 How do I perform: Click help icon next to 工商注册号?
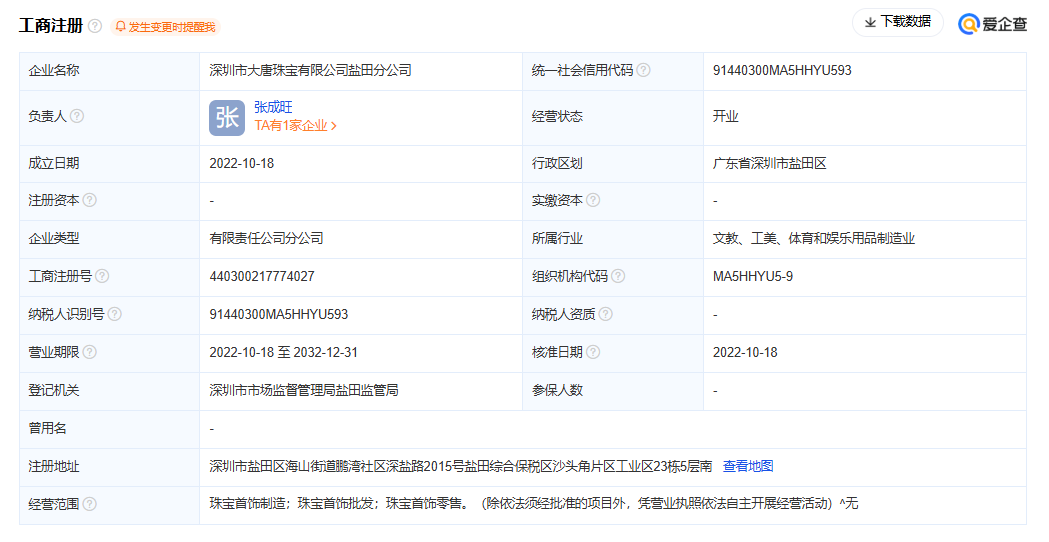(102, 276)
